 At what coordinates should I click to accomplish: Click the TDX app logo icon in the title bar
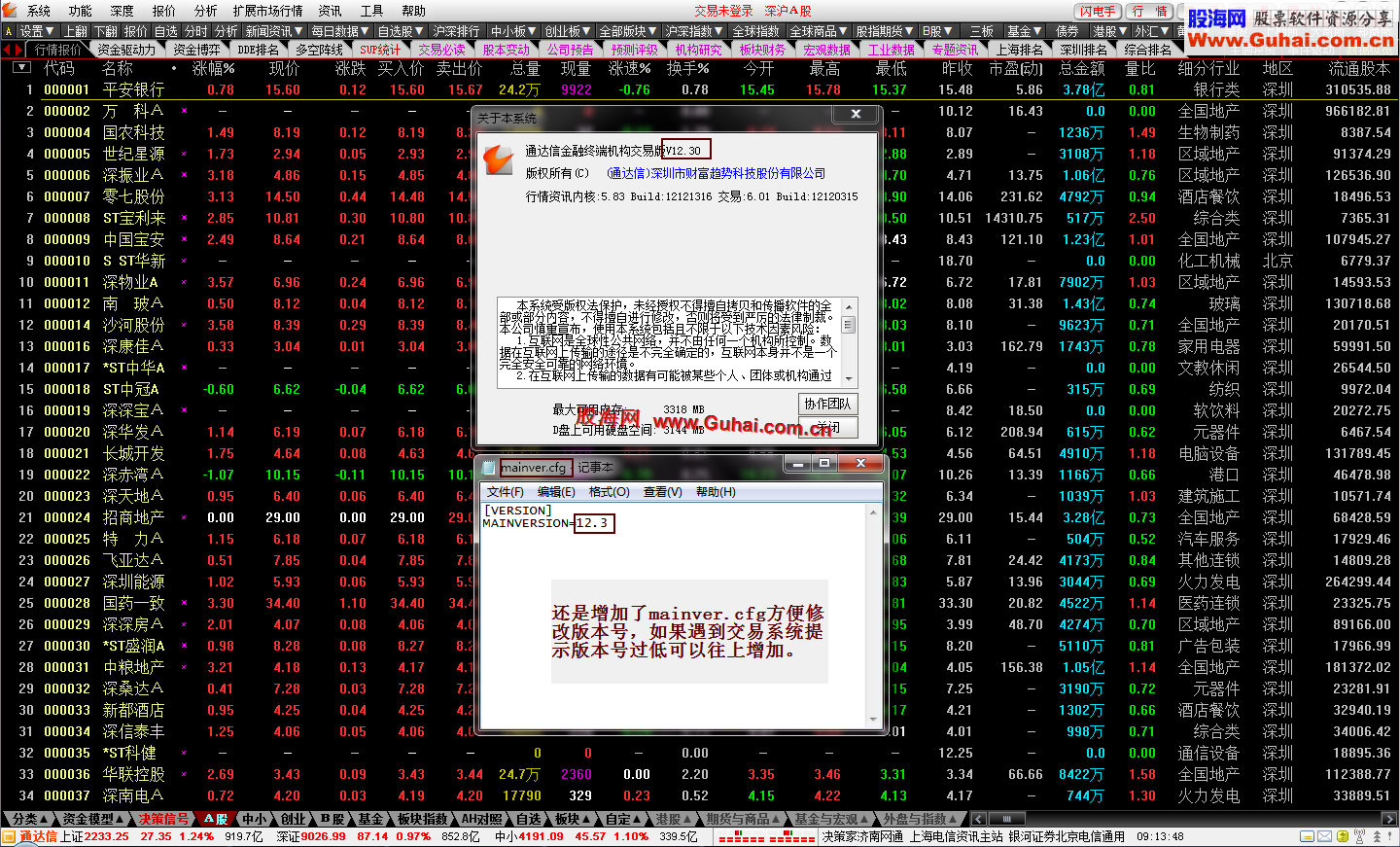pos(9,11)
